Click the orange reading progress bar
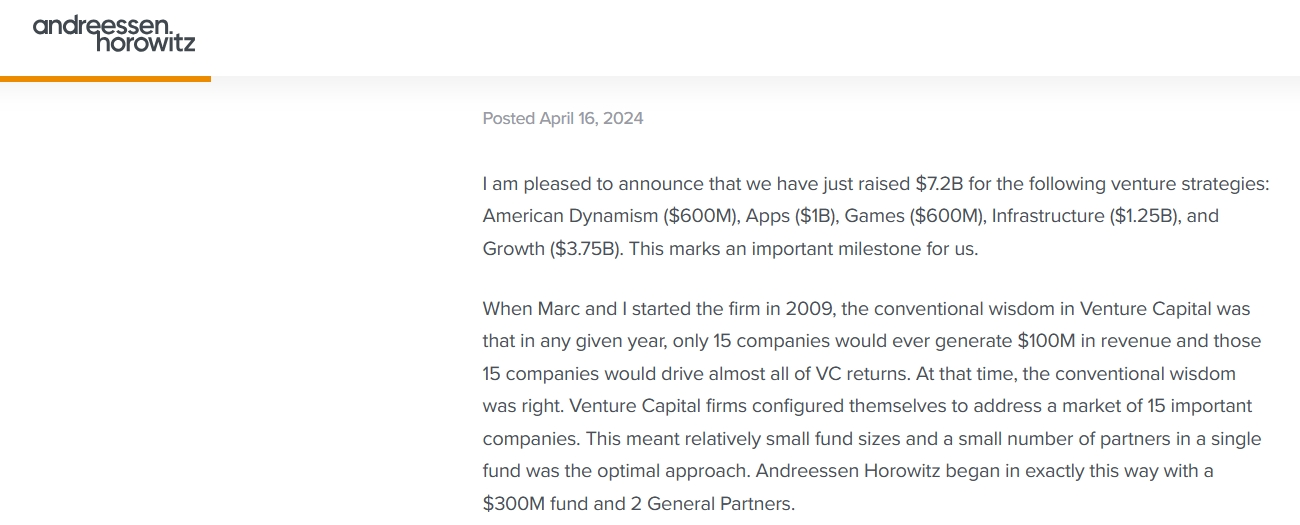Image resolution: width=1300 pixels, height=525 pixels. [x=105, y=78]
